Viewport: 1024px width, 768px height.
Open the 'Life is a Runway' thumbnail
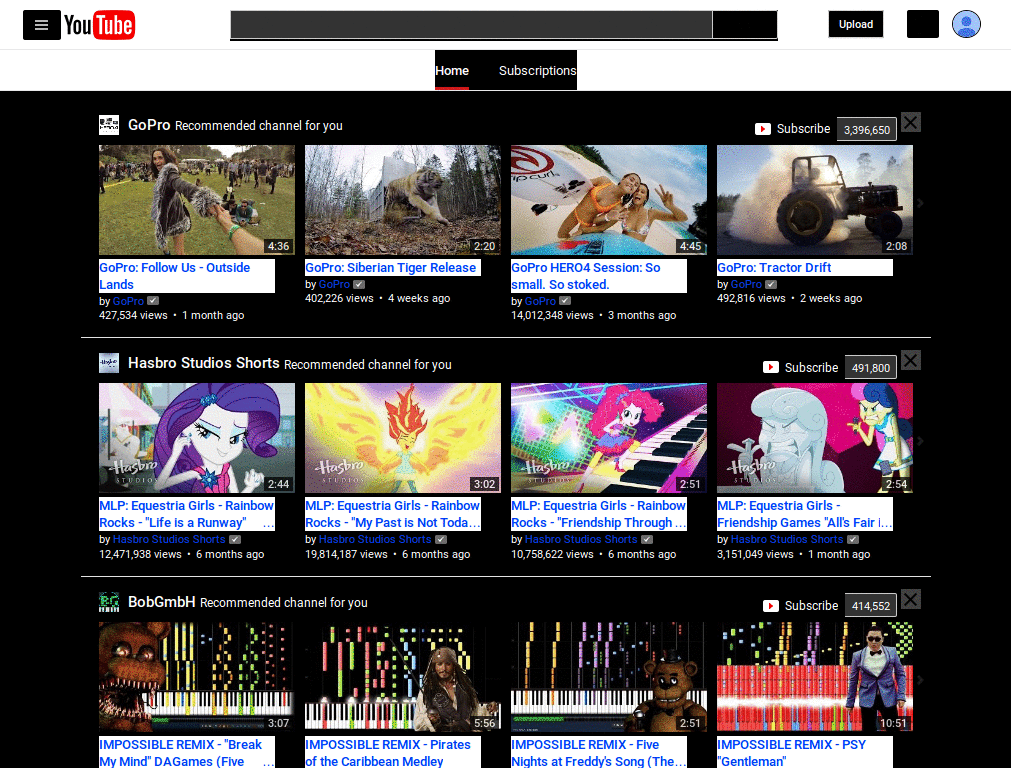[197, 438]
